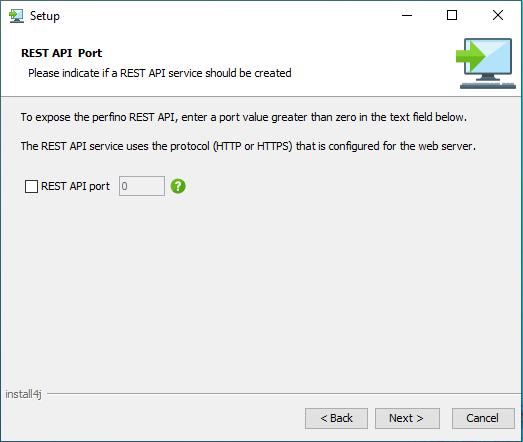Image resolution: width=523 pixels, height=442 pixels.
Task: Maximize the Setup window
Action: click(452, 15)
